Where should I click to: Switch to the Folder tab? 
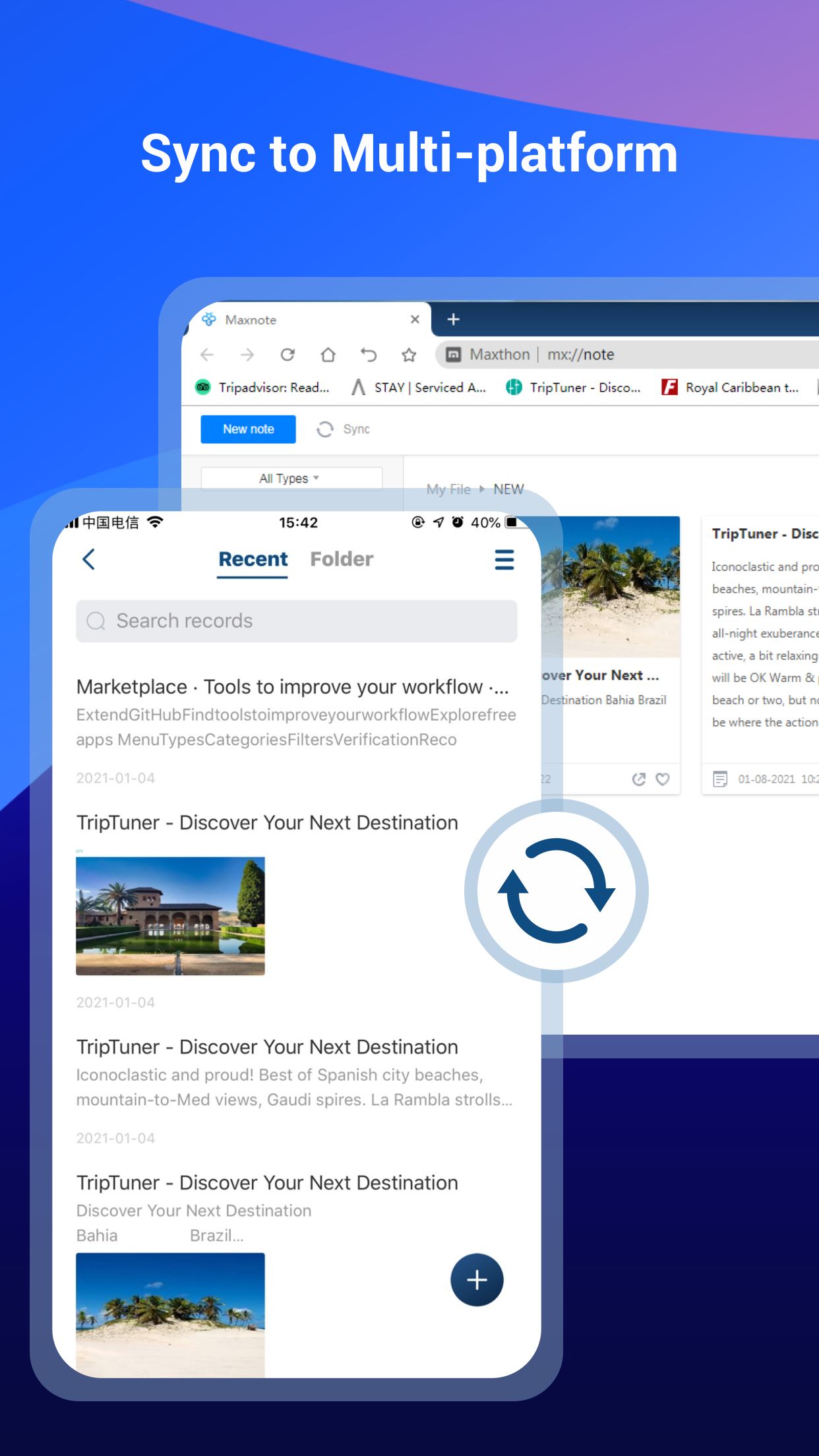pos(342,560)
